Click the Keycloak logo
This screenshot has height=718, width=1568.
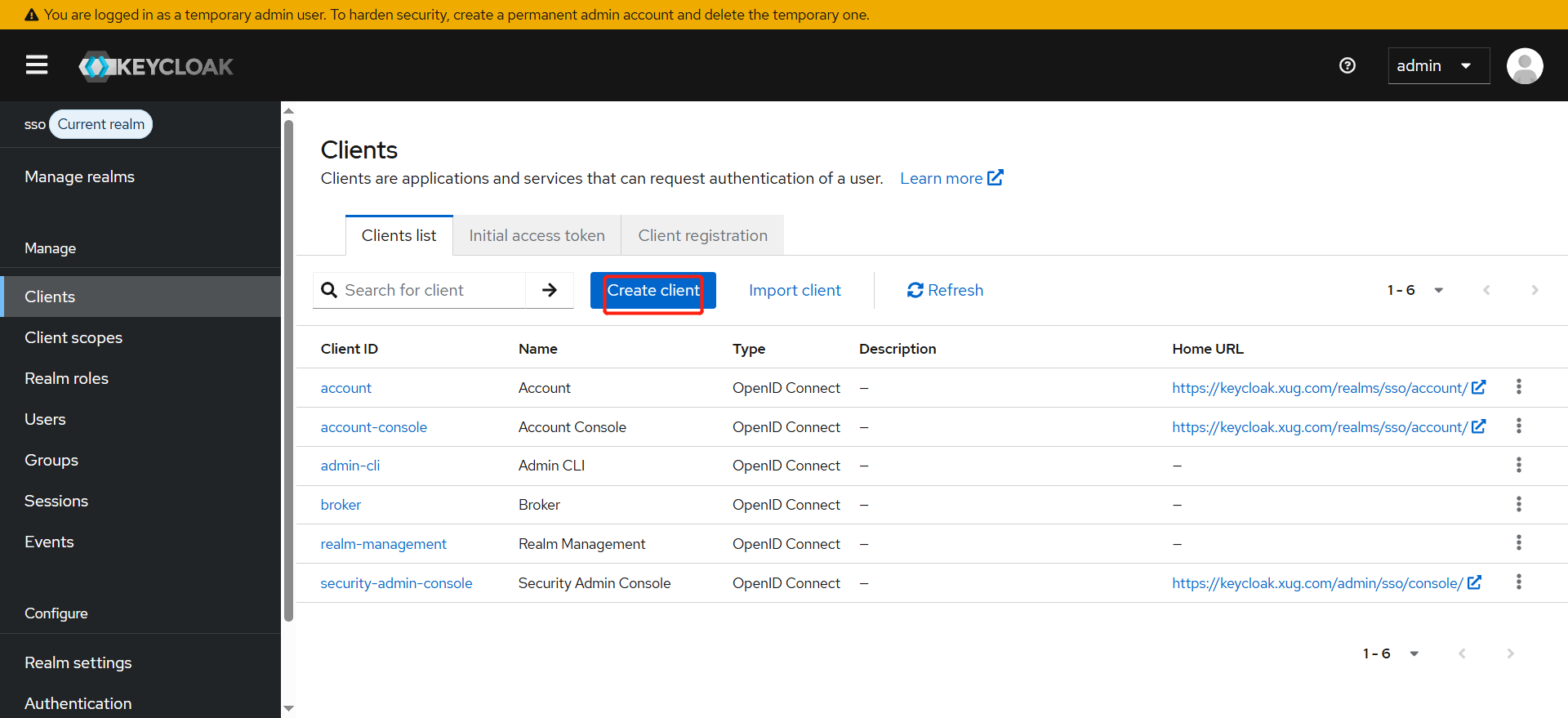coord(156,66)
